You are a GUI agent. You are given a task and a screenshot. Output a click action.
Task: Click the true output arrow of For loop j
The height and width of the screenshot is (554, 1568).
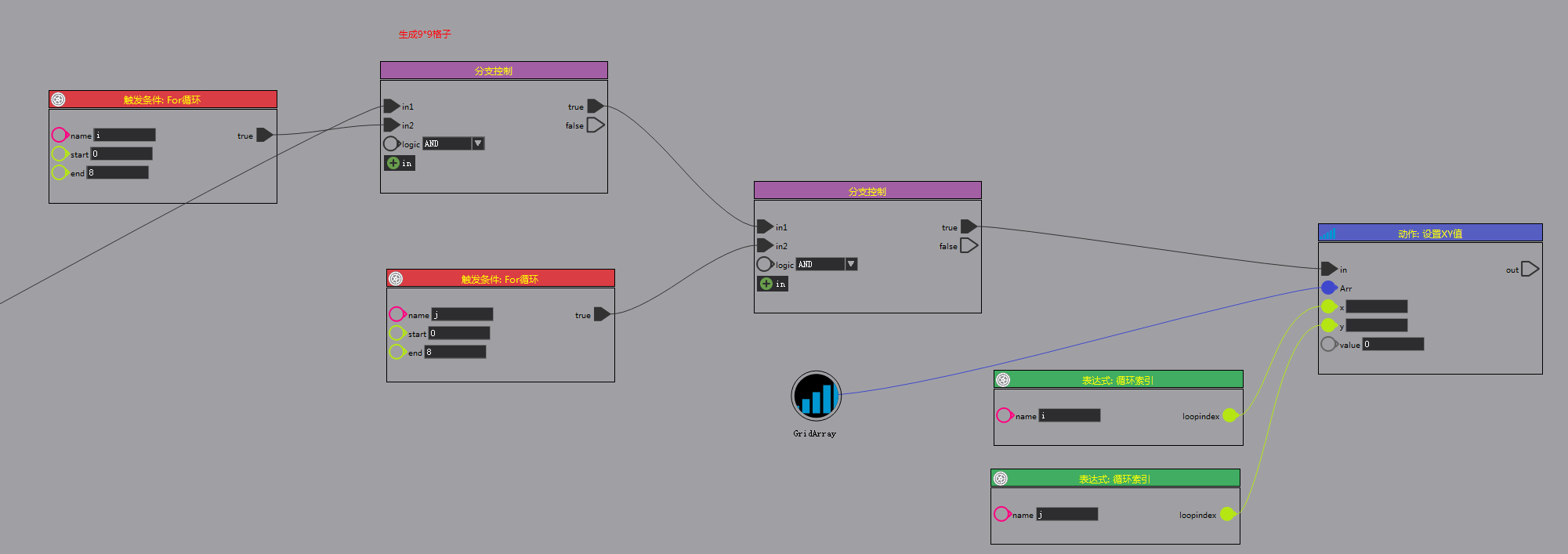(602, 314)
